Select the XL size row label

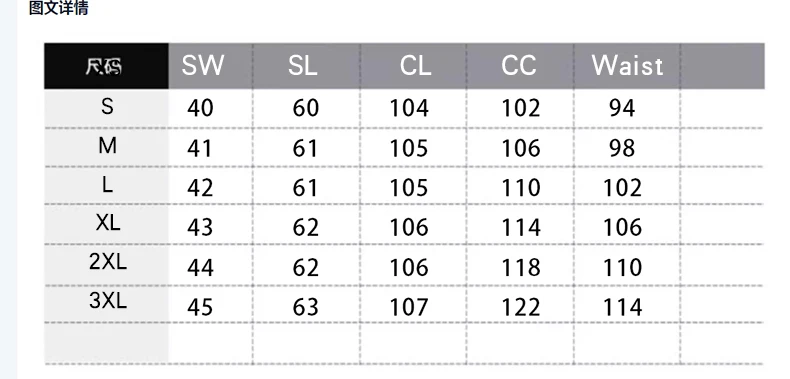point(108,222)
